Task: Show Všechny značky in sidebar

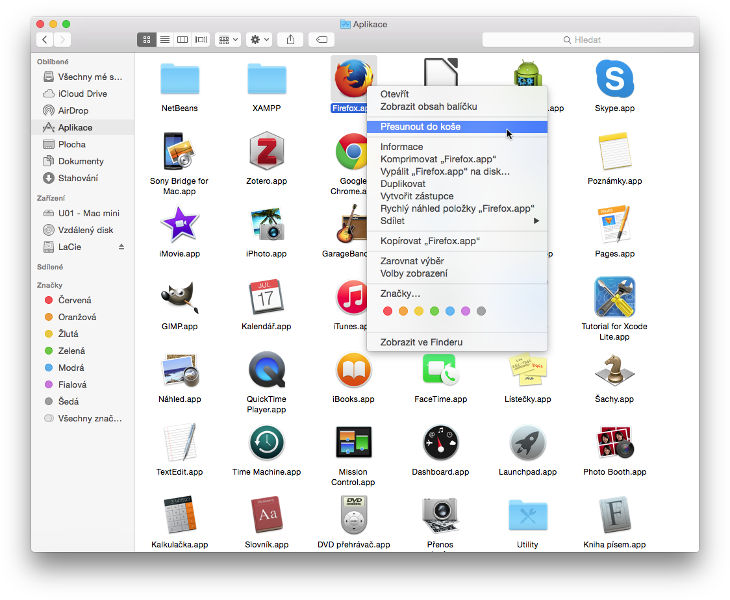Action: [89, 418]
